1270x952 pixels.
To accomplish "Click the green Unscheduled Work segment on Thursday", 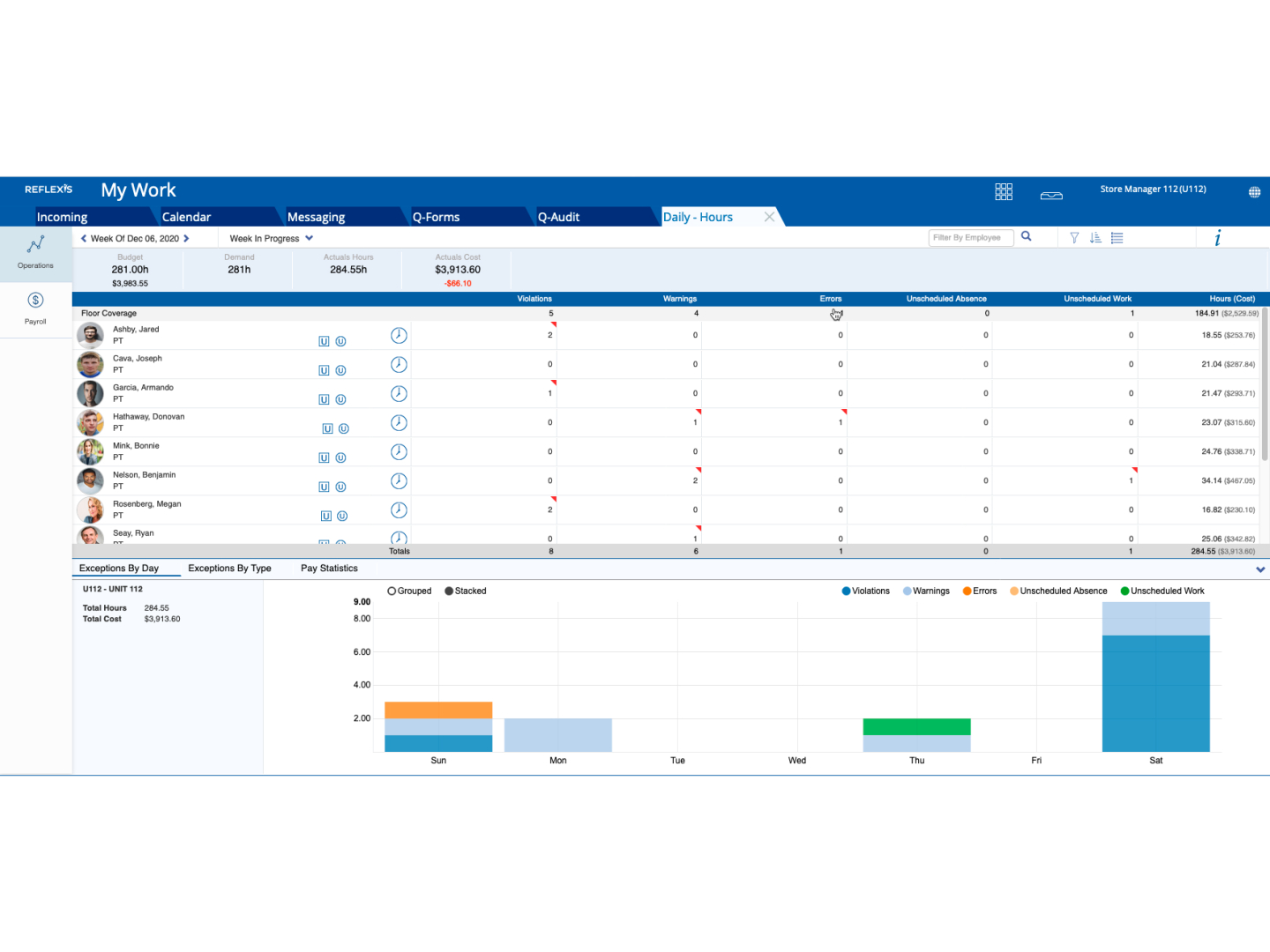I will tap(917, 726).
